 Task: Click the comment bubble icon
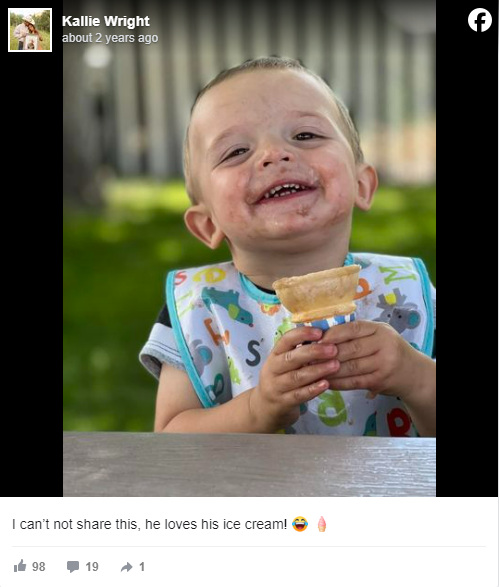(73, 566)
